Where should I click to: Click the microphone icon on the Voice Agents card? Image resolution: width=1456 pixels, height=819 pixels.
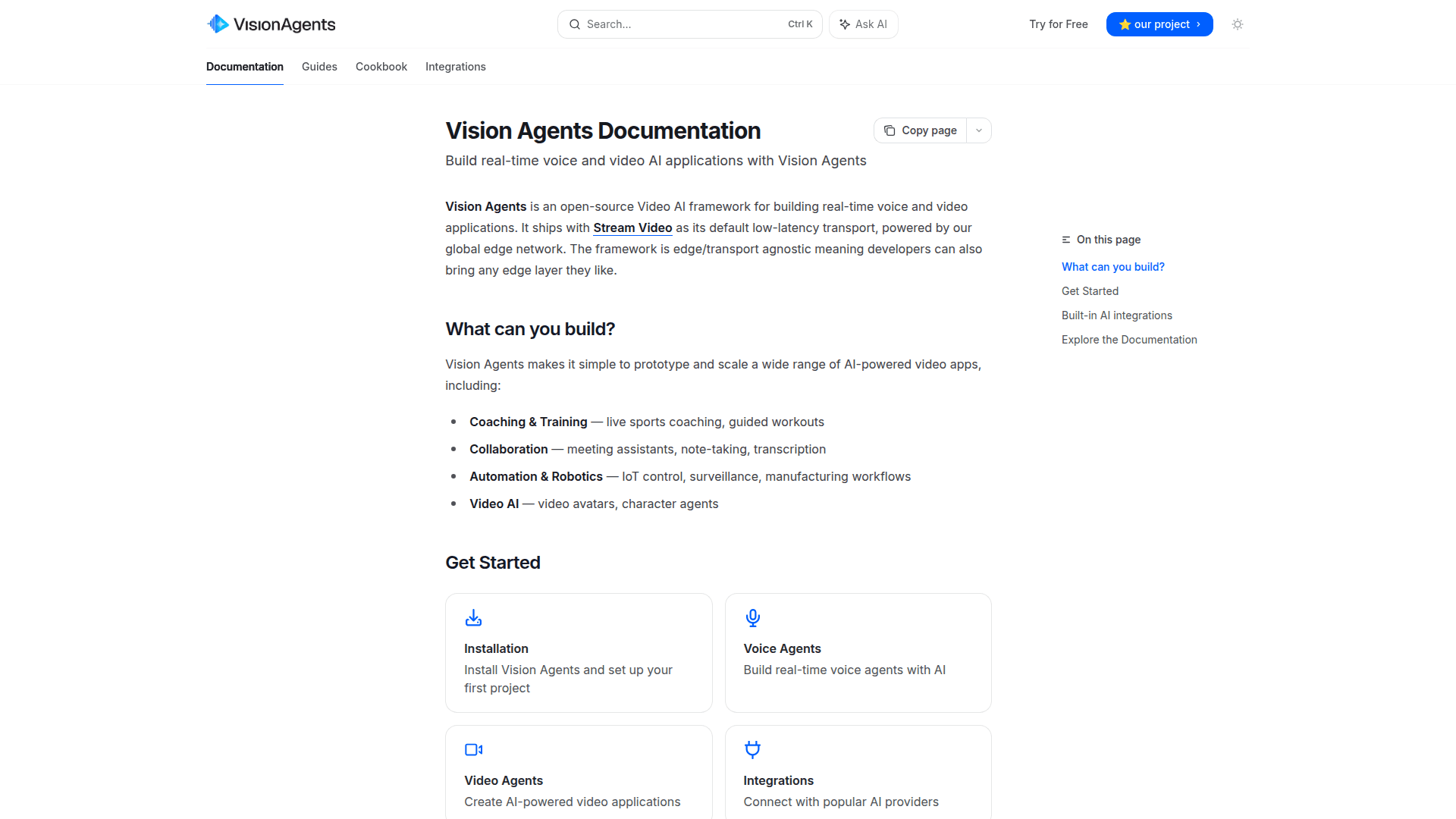click(x=752, y=617)
